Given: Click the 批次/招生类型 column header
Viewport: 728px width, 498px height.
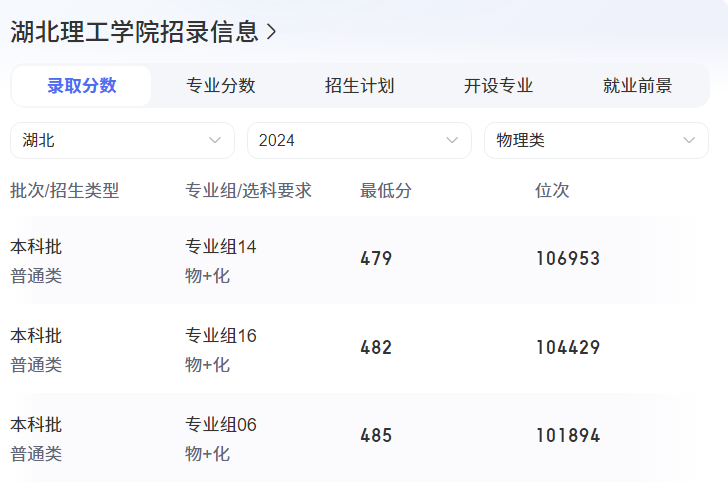Looking at the screenshot, I should [x=65, y=190].
